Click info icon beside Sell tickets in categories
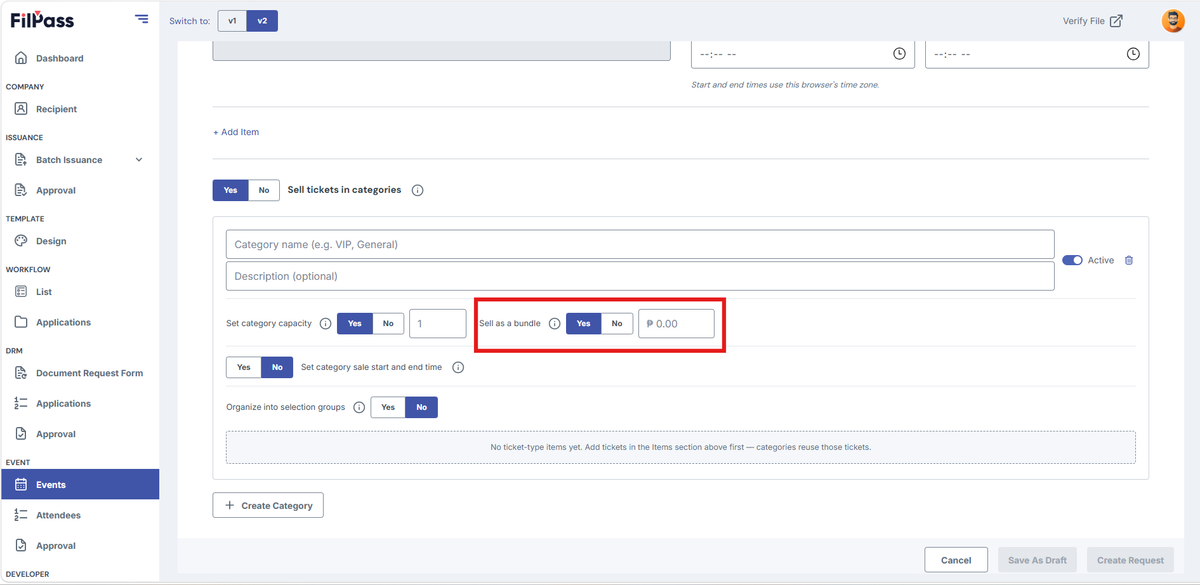Screen dimensions: 1200x585 [418, 190]
